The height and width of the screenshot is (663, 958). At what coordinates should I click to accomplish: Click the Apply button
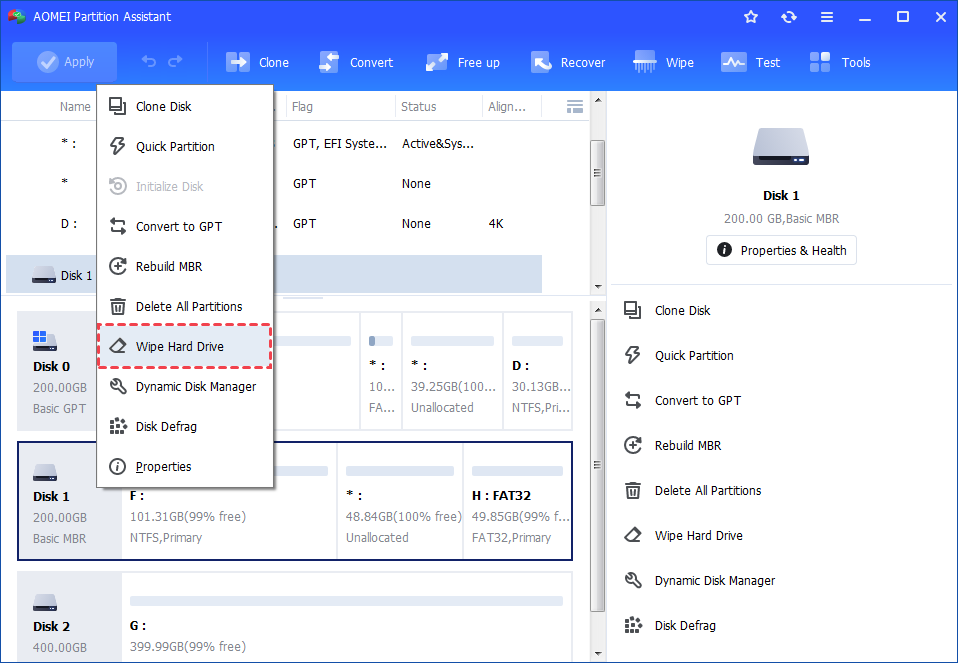(65, 62)
